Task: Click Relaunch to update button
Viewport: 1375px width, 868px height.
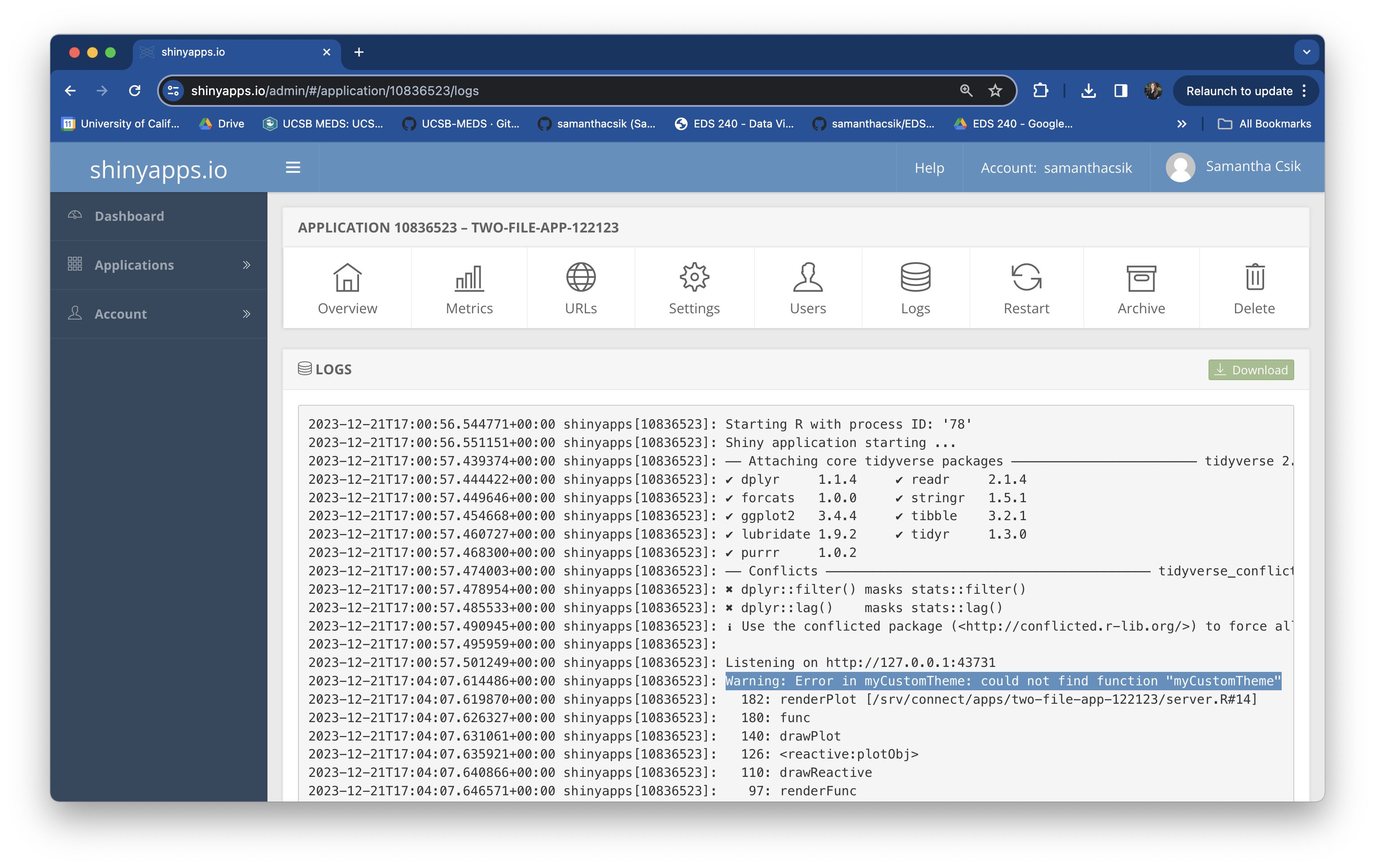Action: click(1239, 91)
